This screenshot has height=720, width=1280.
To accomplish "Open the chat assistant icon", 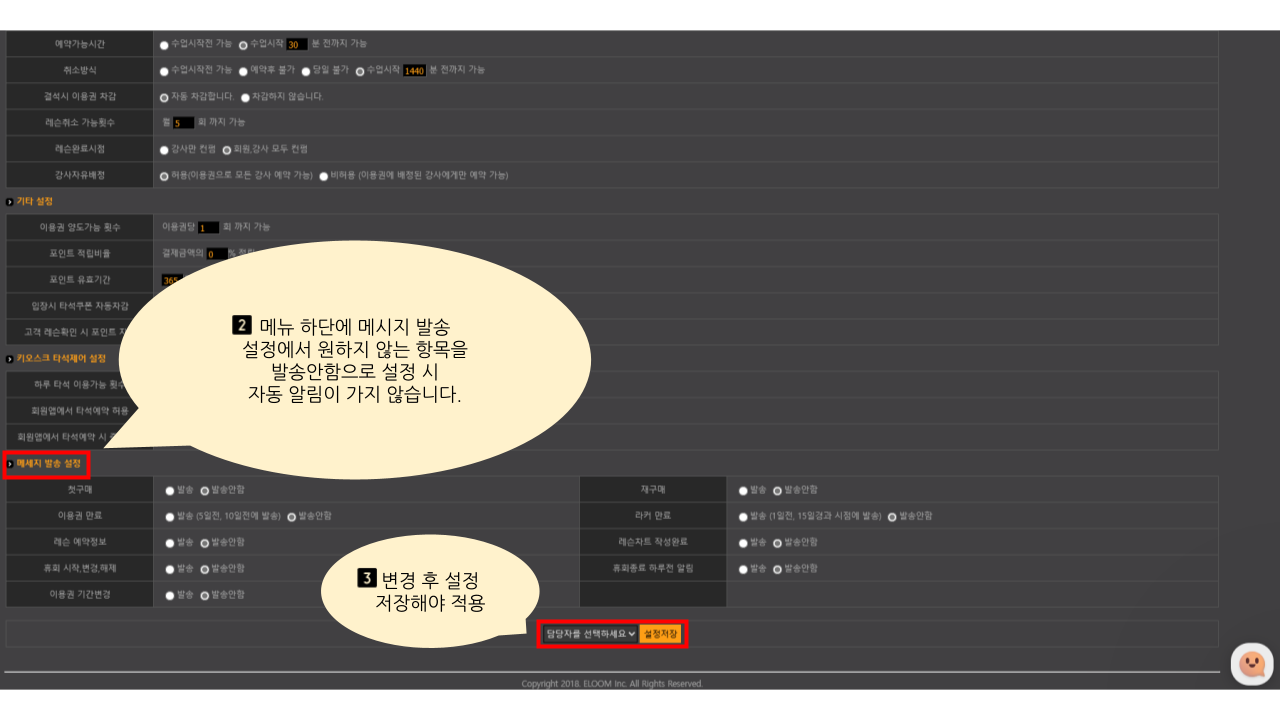I will coord(1251,664).
